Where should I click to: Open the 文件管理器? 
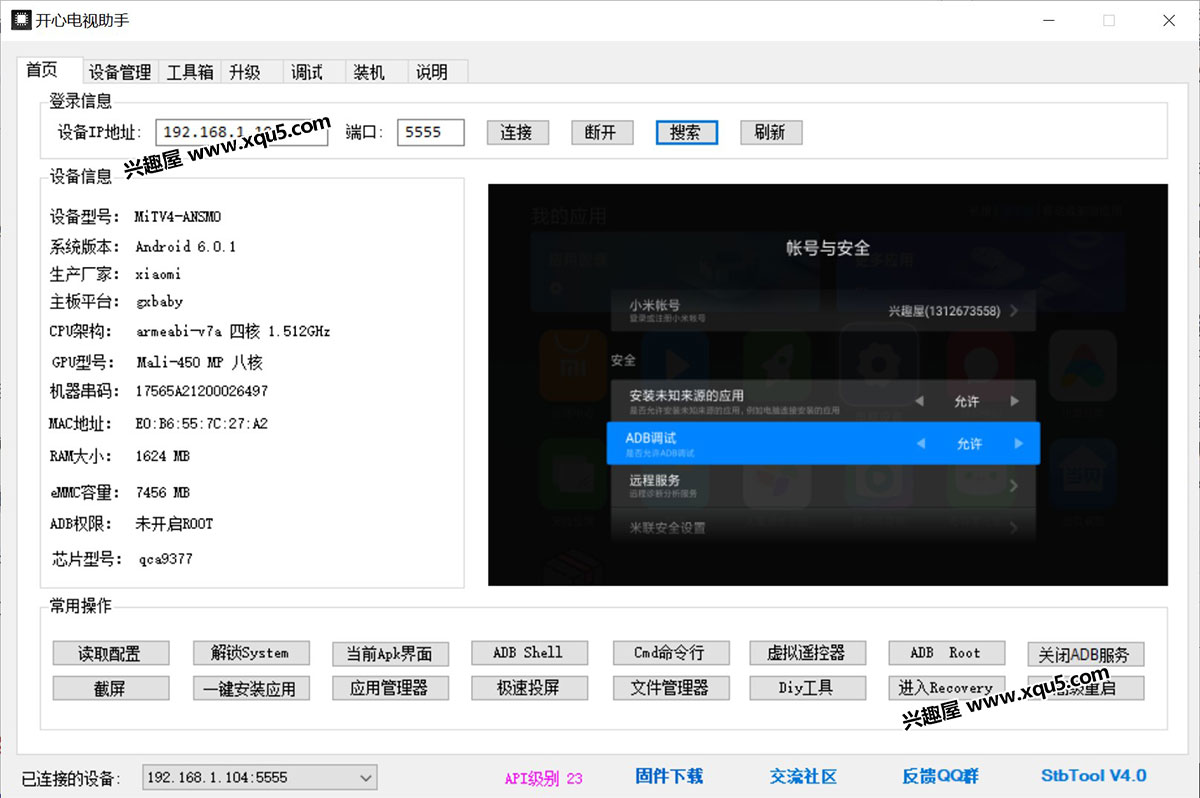tap(670, 688)
